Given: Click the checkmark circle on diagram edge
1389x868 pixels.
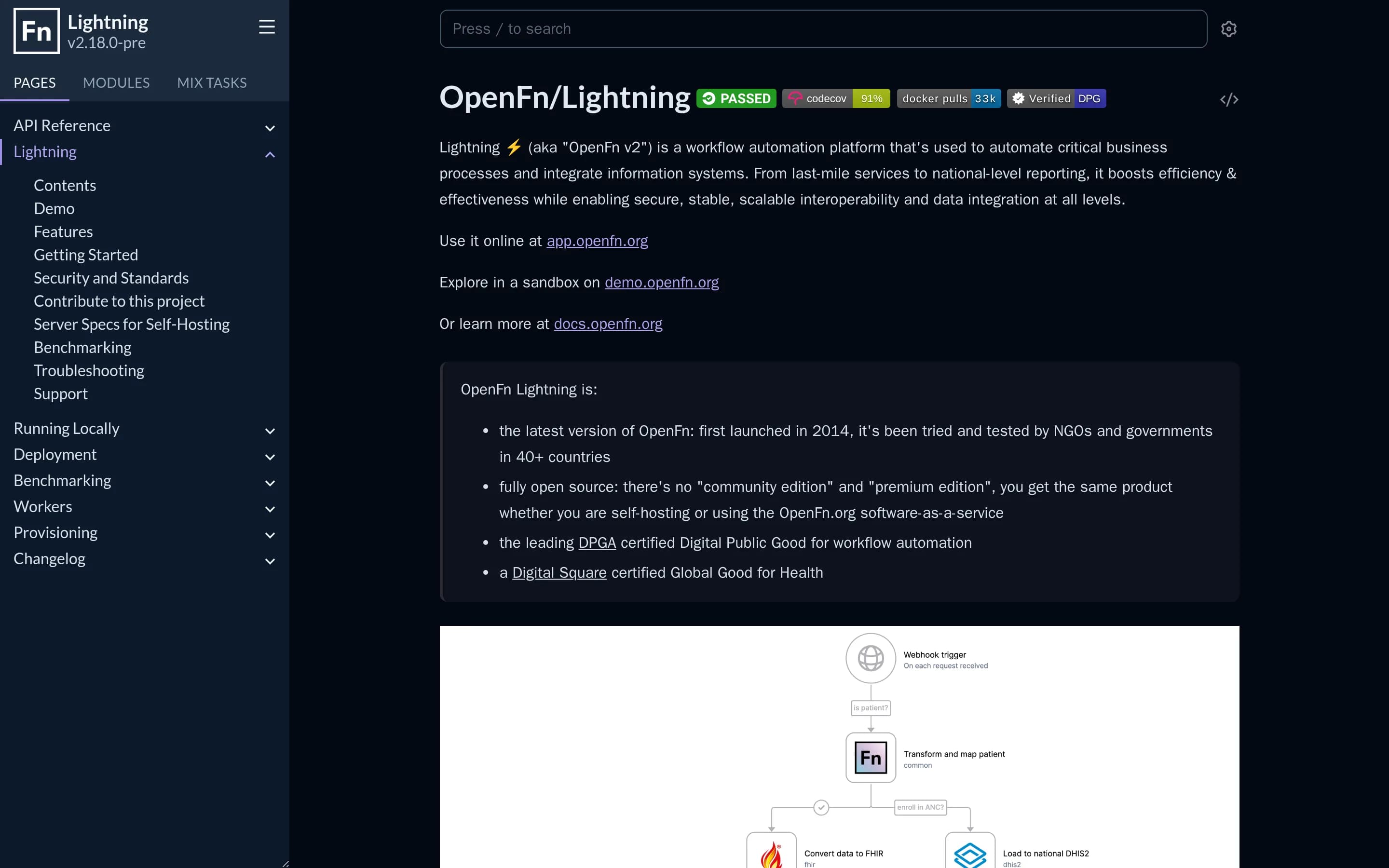Looking at the screenshot, I should coord(821,808).
